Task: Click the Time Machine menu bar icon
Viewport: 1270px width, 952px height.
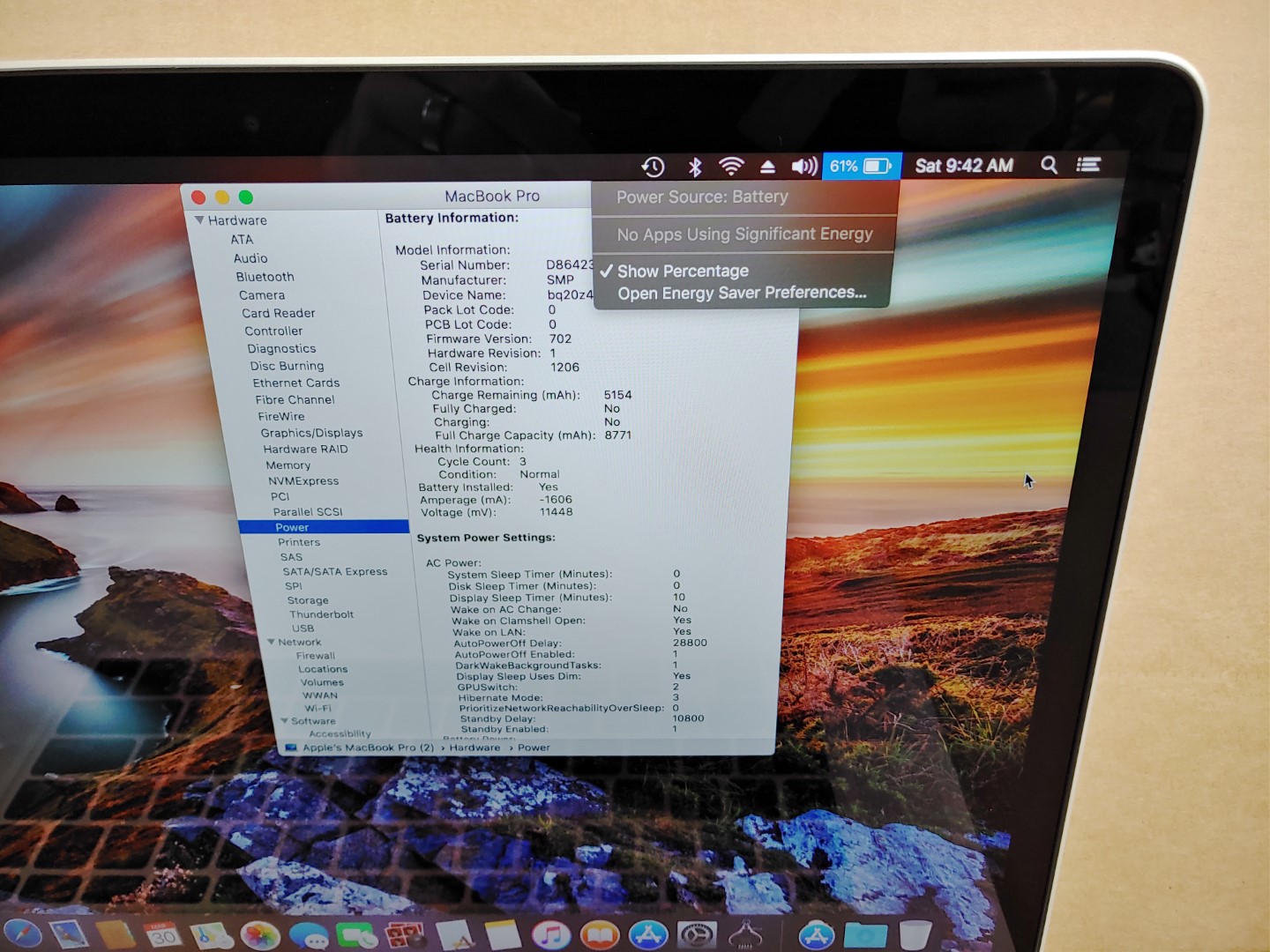Action: pos(653,167)
